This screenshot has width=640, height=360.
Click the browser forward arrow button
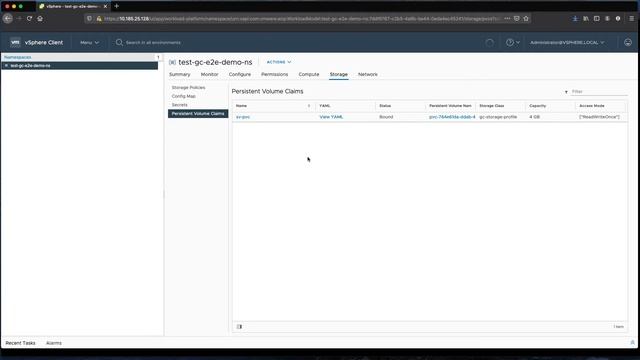pyautogui.click(x=19, y=18)
